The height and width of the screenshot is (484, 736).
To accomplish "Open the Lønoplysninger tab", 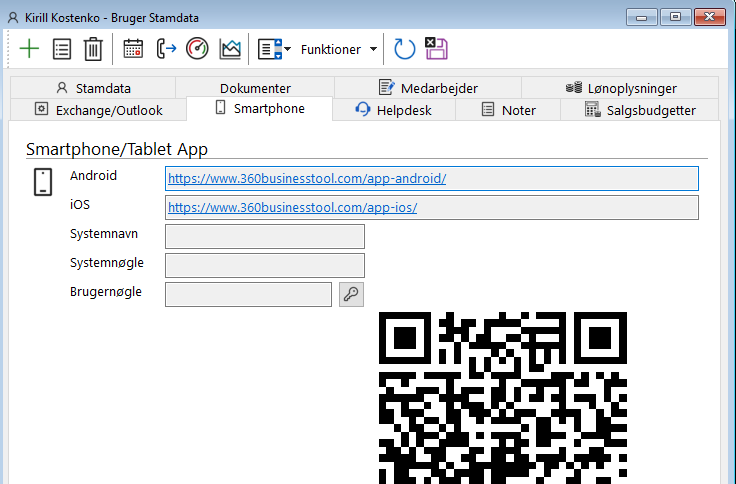I will 620,88.
